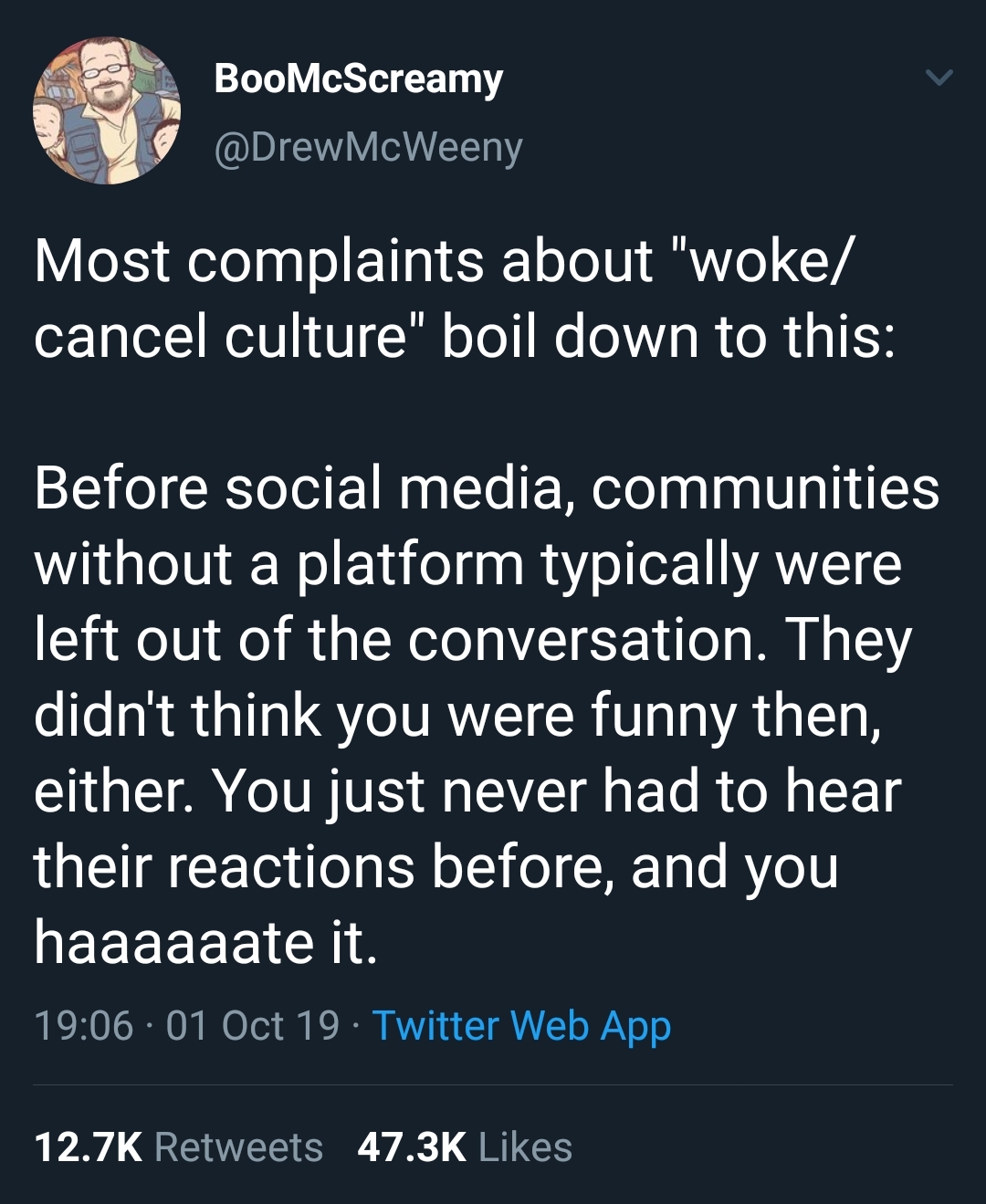Screen dimensions: 986x1204
Task: Click the 01 Oct 19 date
Action: [x=253, y=1026]
